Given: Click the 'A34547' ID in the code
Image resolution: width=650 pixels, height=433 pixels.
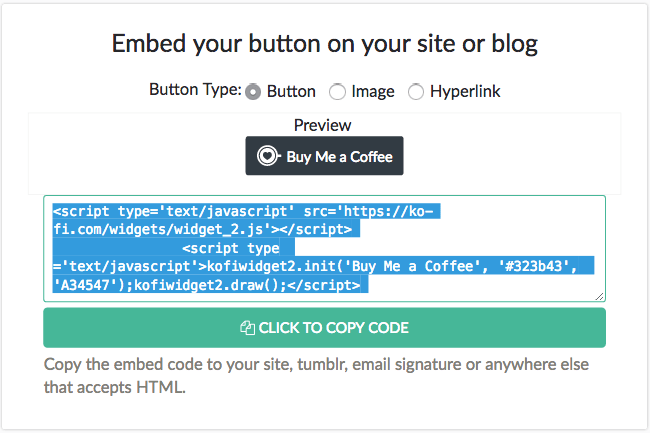Looking at the screenshot, I should click(x=85, y=285).
